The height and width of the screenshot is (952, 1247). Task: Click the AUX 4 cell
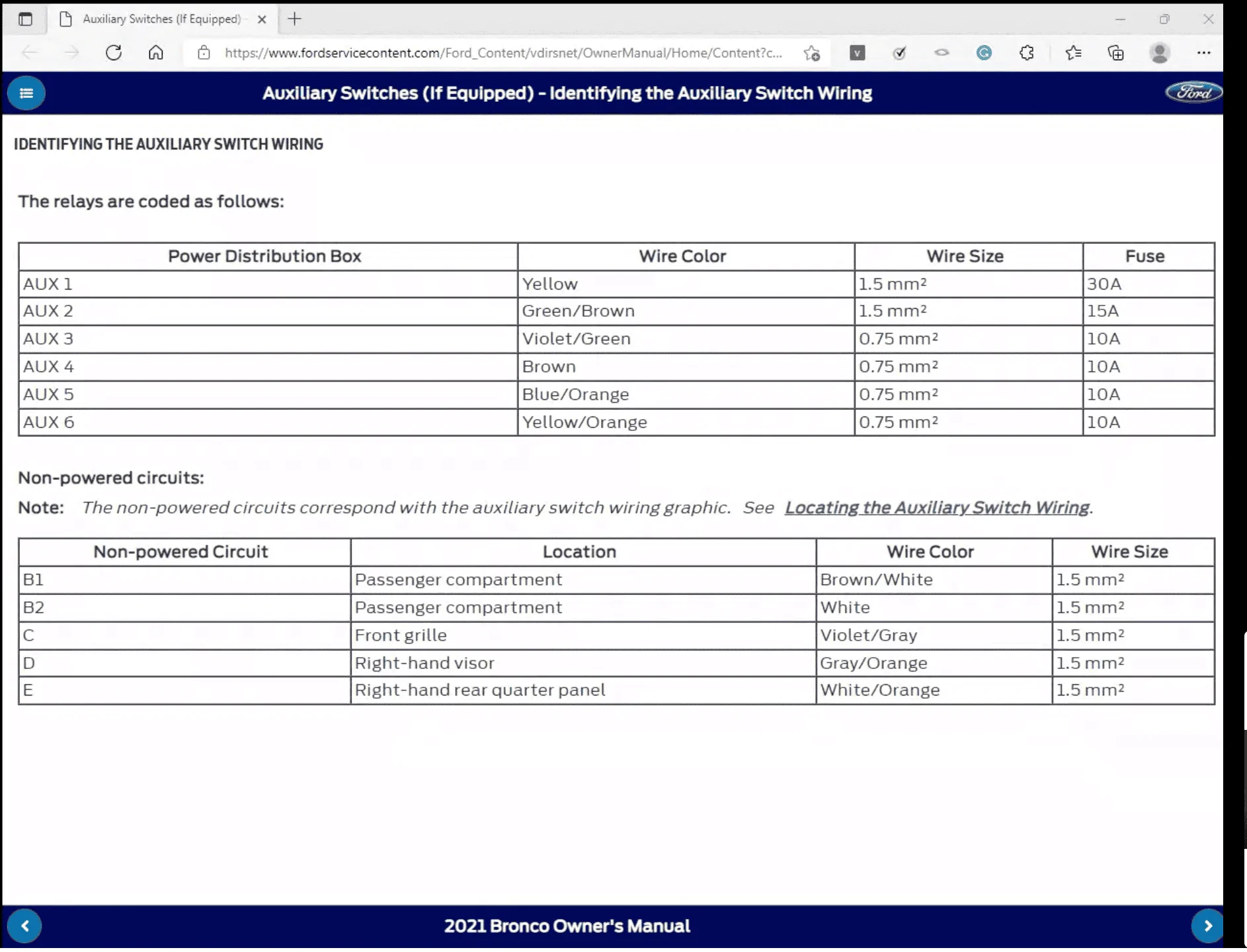(268, 367)
